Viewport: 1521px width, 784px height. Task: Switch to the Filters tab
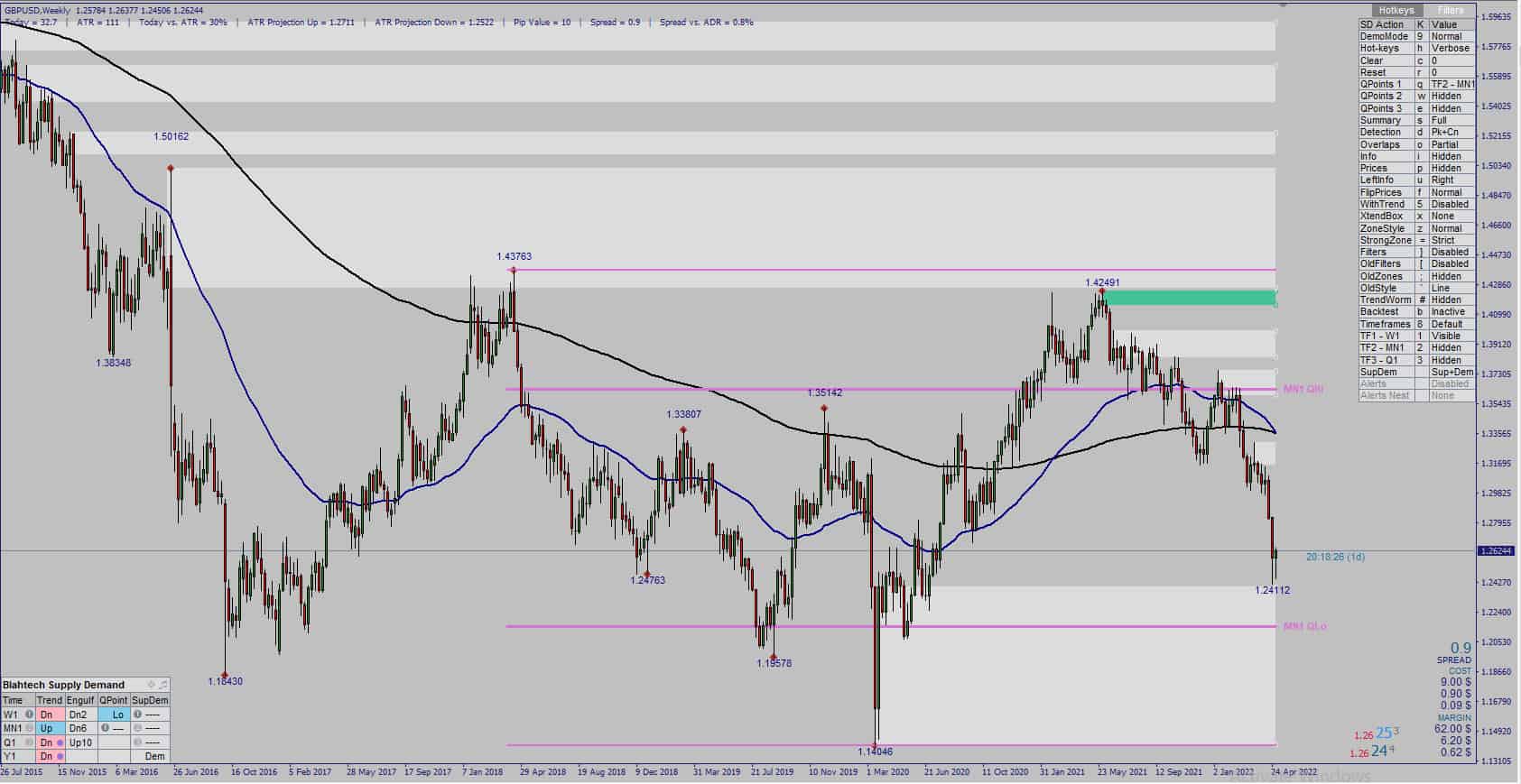point(1451,11)
